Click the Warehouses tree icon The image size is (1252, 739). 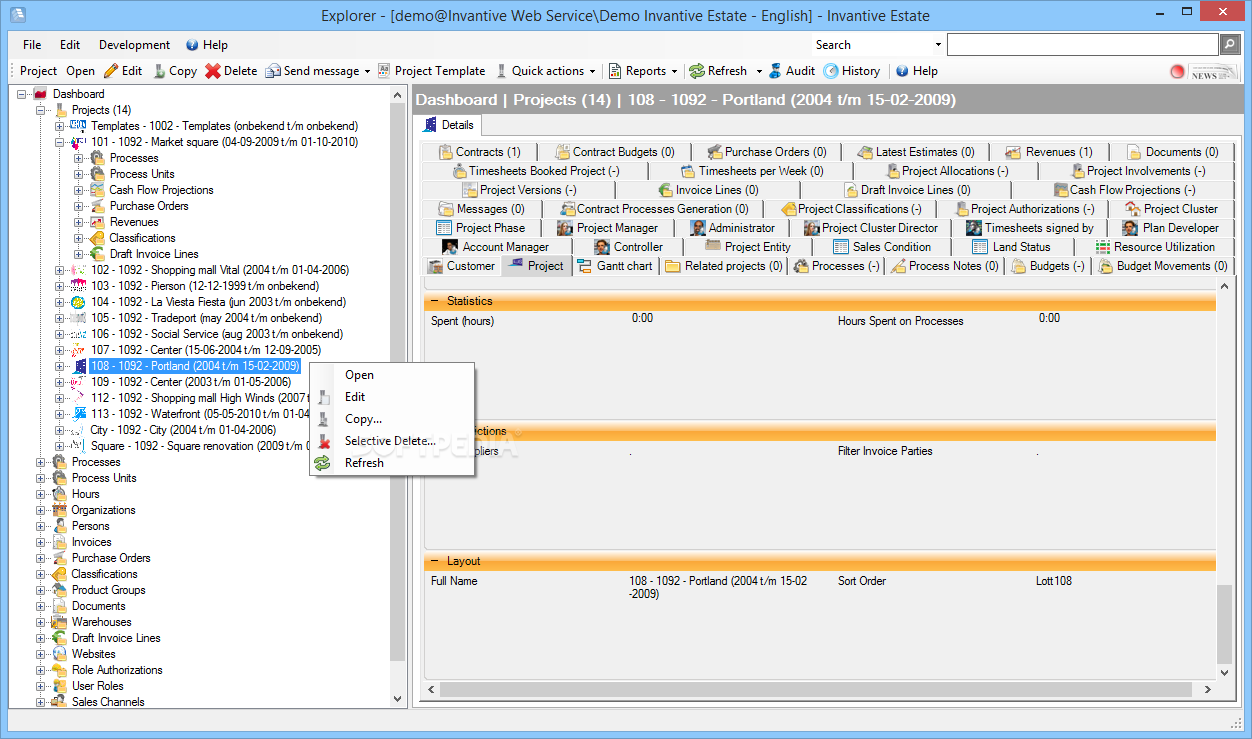pos(60,622)
